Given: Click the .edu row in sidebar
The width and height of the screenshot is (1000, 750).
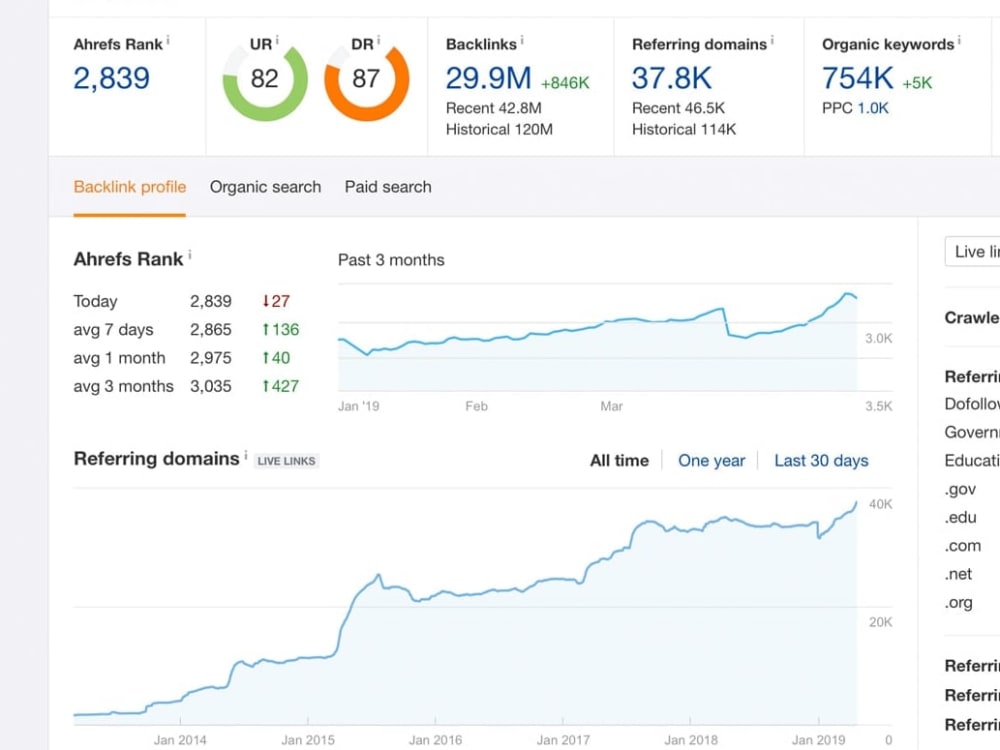Looking at the screenshot, I should tap(960, 517).
